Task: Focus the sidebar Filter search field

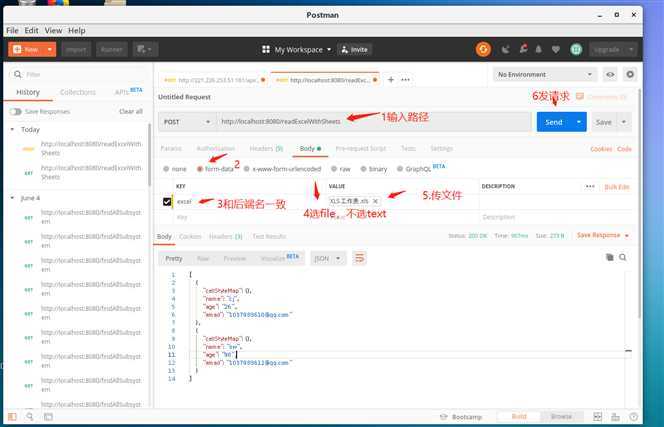Action: pyautogui.click(x=78, y=75)
